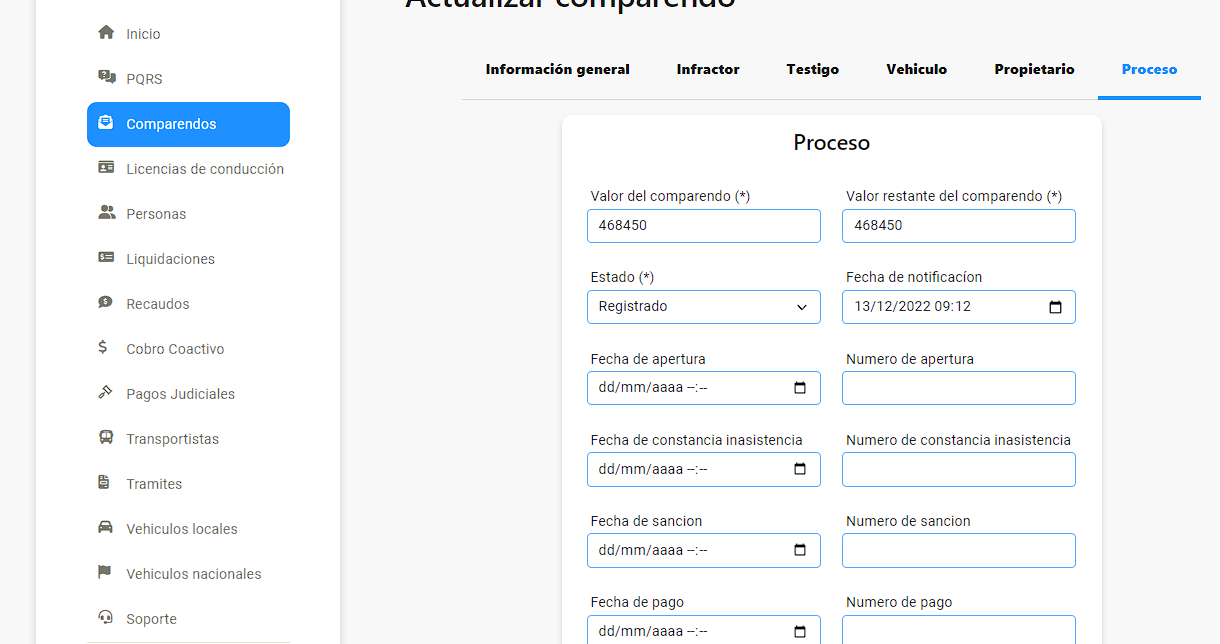Viewport: 1220px width, 644px height.
Task: Click the Tramites document icon
Action: [x=104, y=483]
